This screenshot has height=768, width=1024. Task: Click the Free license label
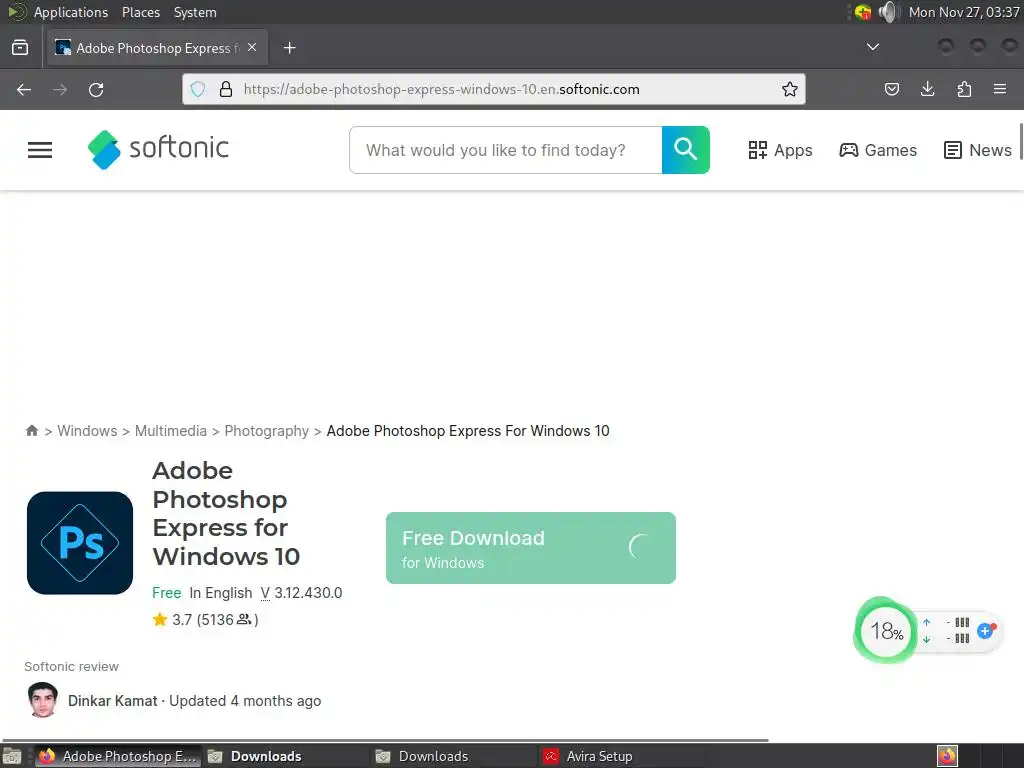167,593
